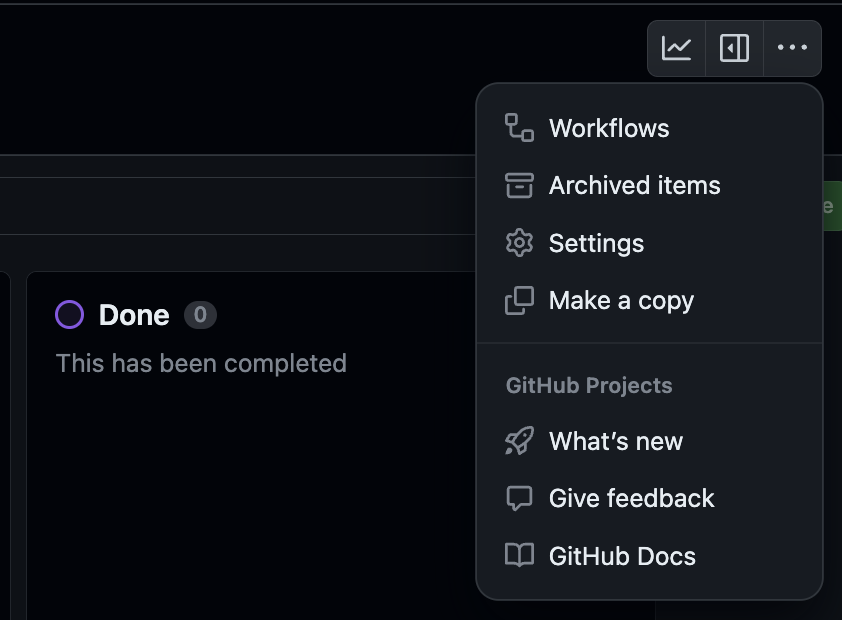The width and height of the screenshot is (842, 620).
Task: Select Make a copy option
Action: click(x=620, y=300)
